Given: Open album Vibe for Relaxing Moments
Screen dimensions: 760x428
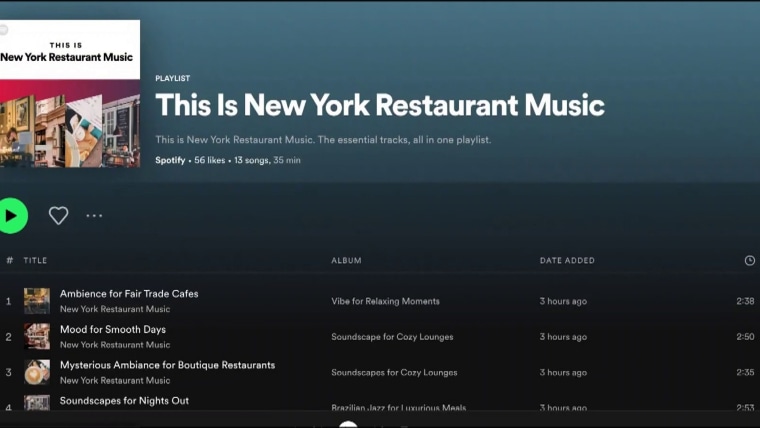Looking at the screenshot, I should [x=385, y=301].
